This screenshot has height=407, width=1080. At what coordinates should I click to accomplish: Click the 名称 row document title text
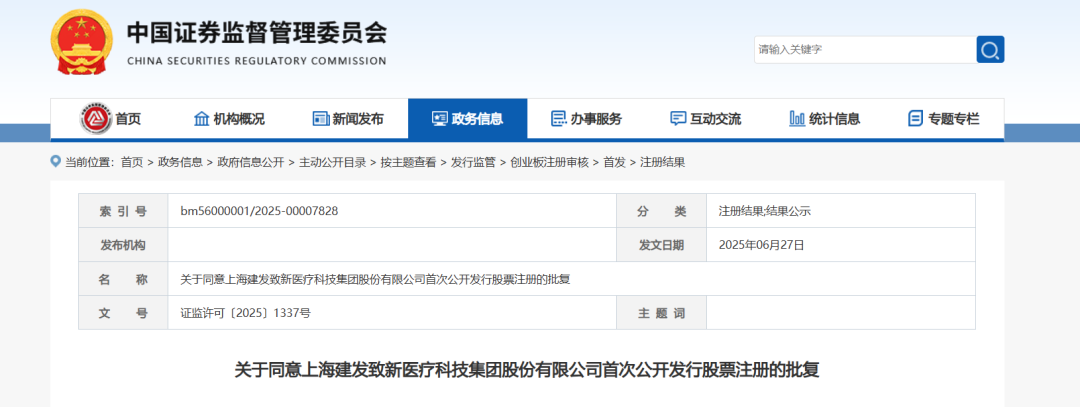coord(375,279)
